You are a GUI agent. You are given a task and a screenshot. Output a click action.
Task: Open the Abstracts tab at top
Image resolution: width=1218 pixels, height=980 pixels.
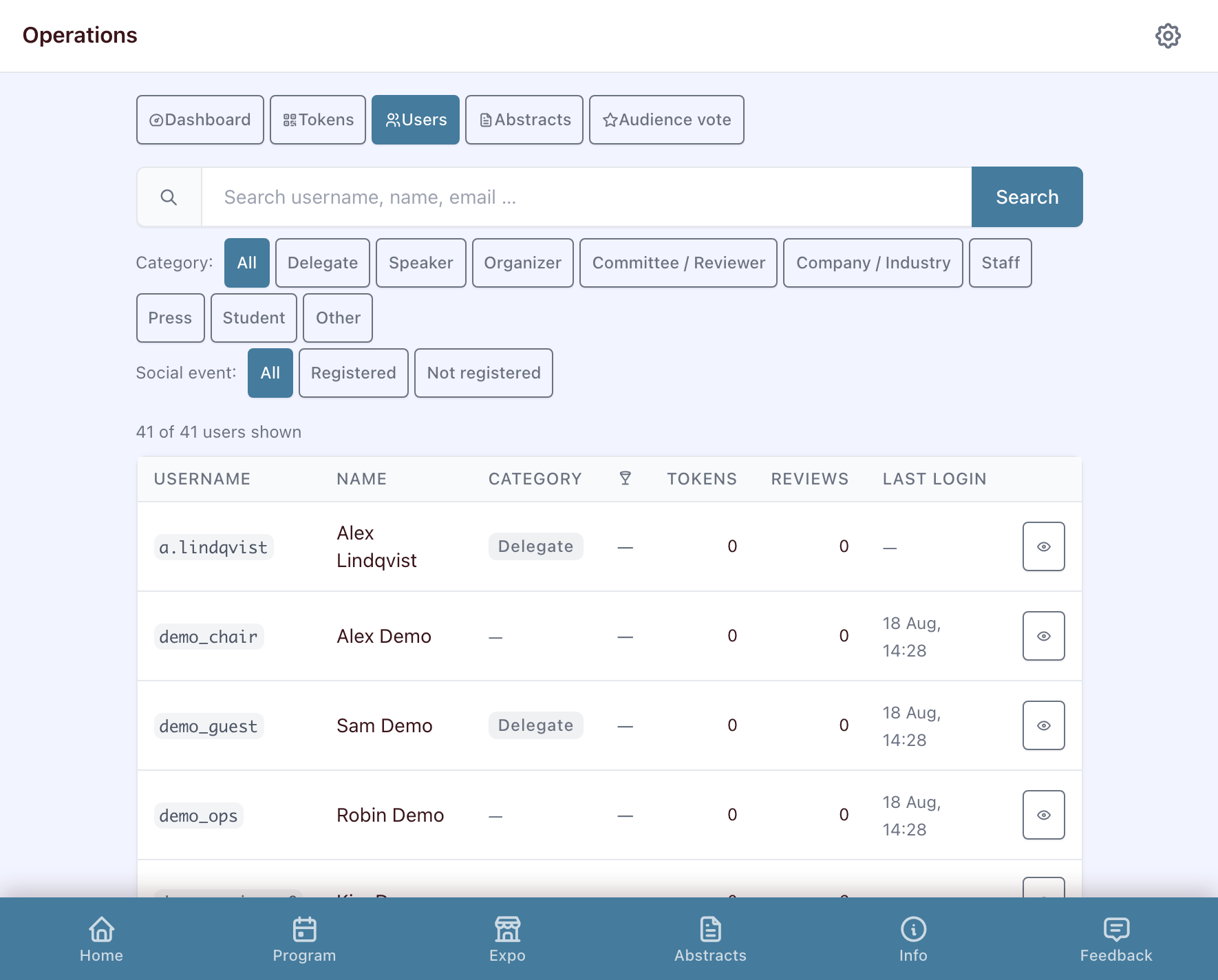tap(524, 120)
